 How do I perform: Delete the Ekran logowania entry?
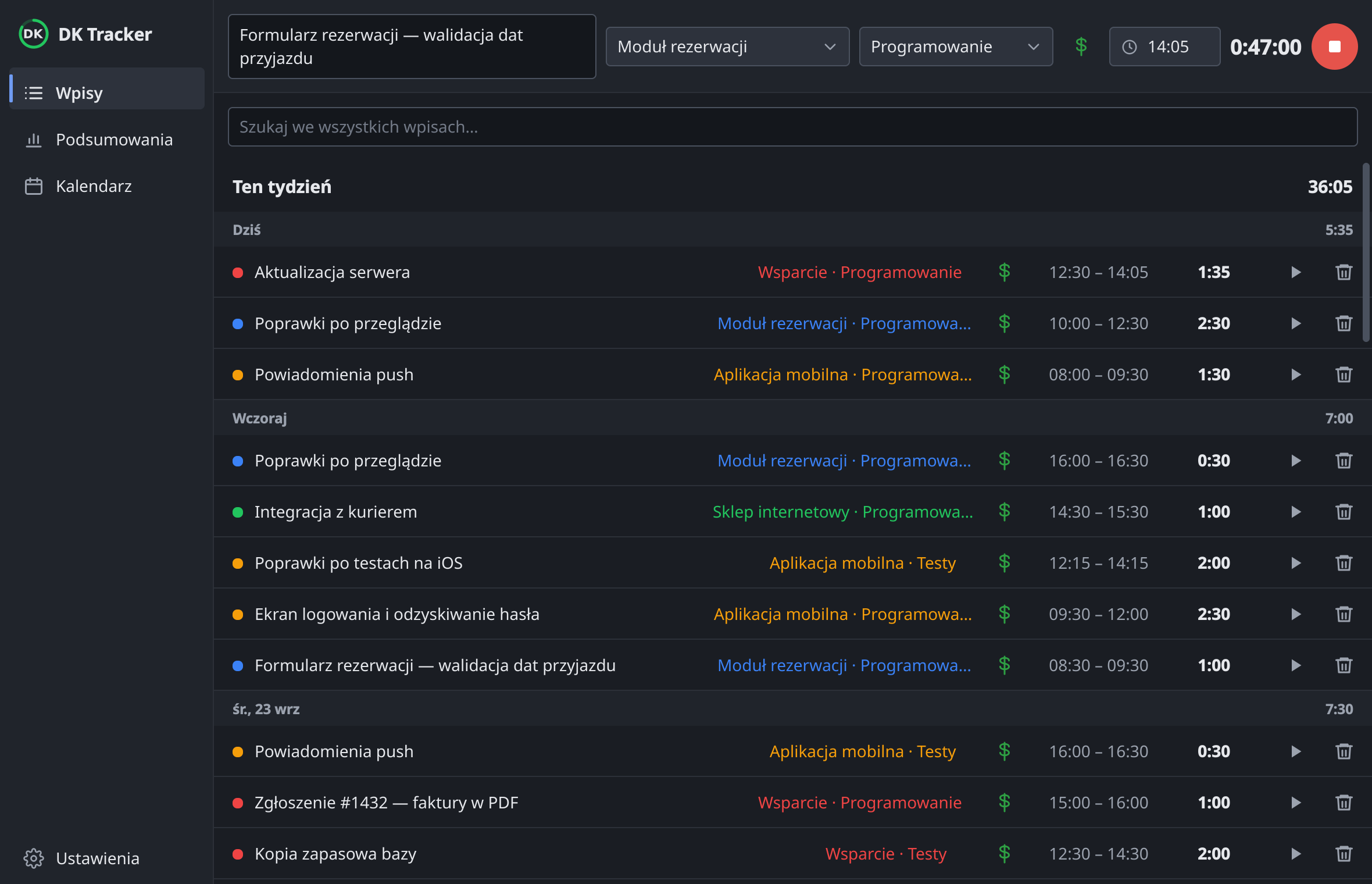[x=1344, y=614]
